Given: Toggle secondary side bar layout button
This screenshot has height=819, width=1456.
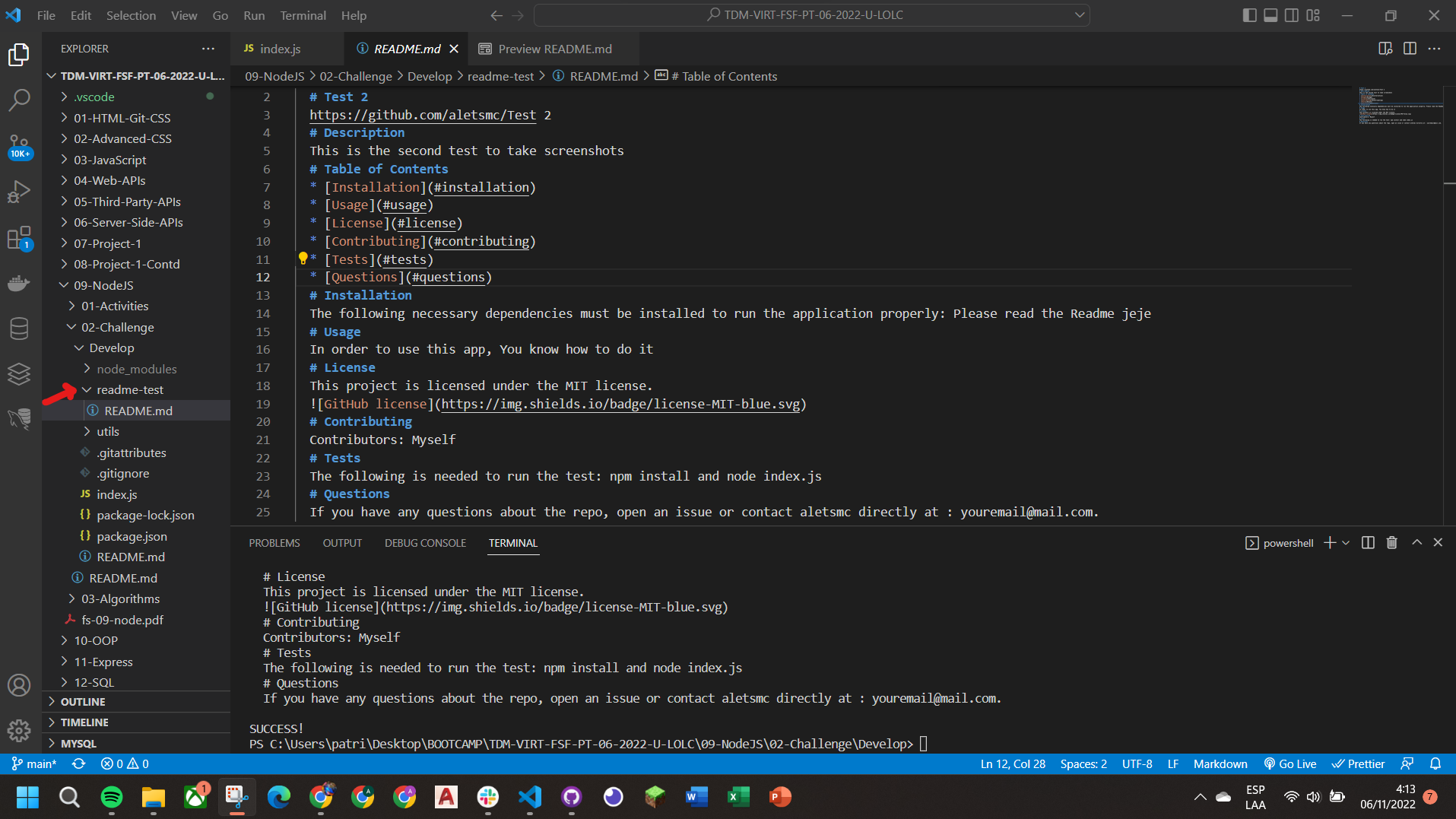Looking at the screenshot, I should click(1292, 15).
